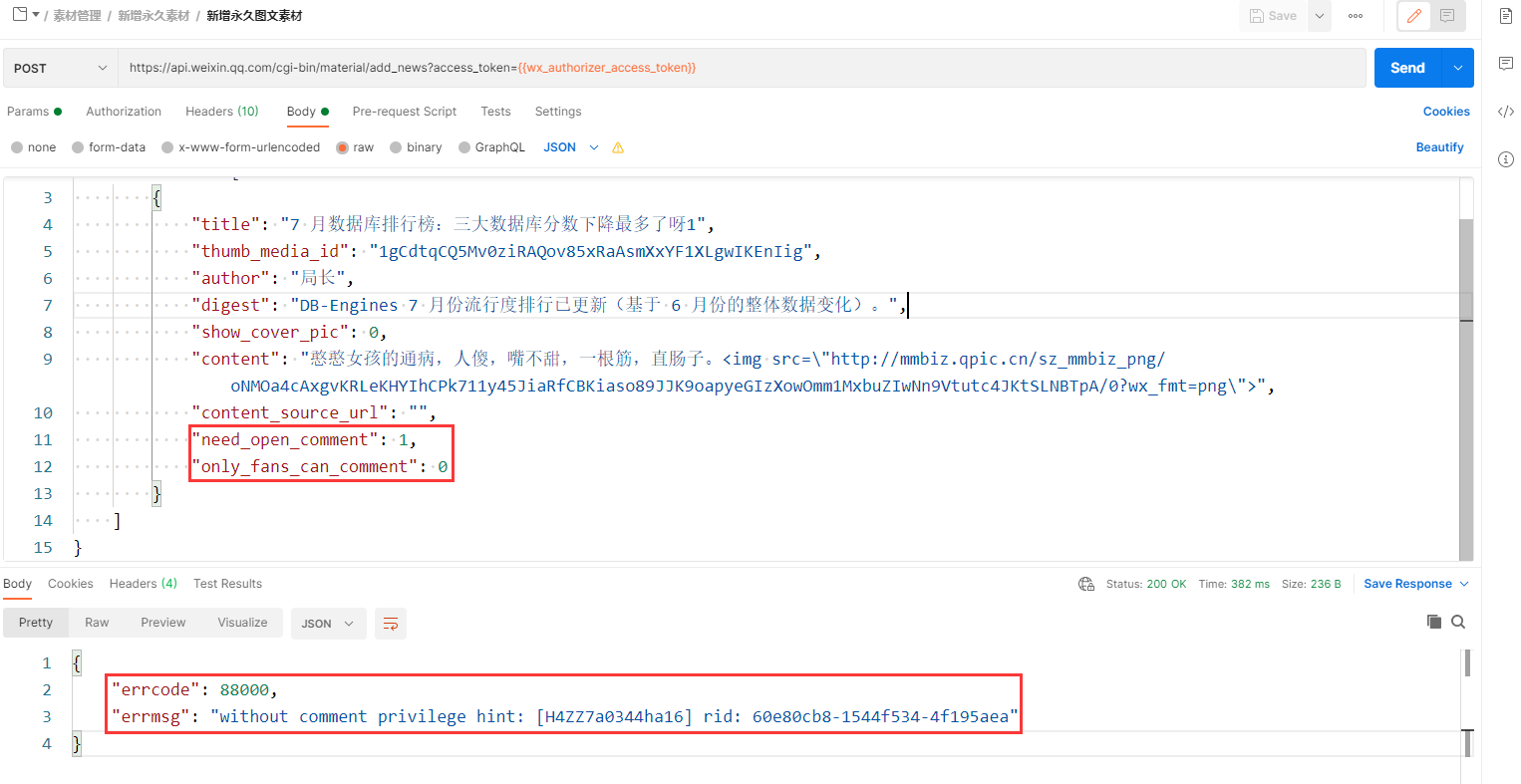Image resolution: width=1521 pixels, height=784 pixels.
Task: Go to the 新增永久素材 breadcrumb folder
Action: (153, 16)
